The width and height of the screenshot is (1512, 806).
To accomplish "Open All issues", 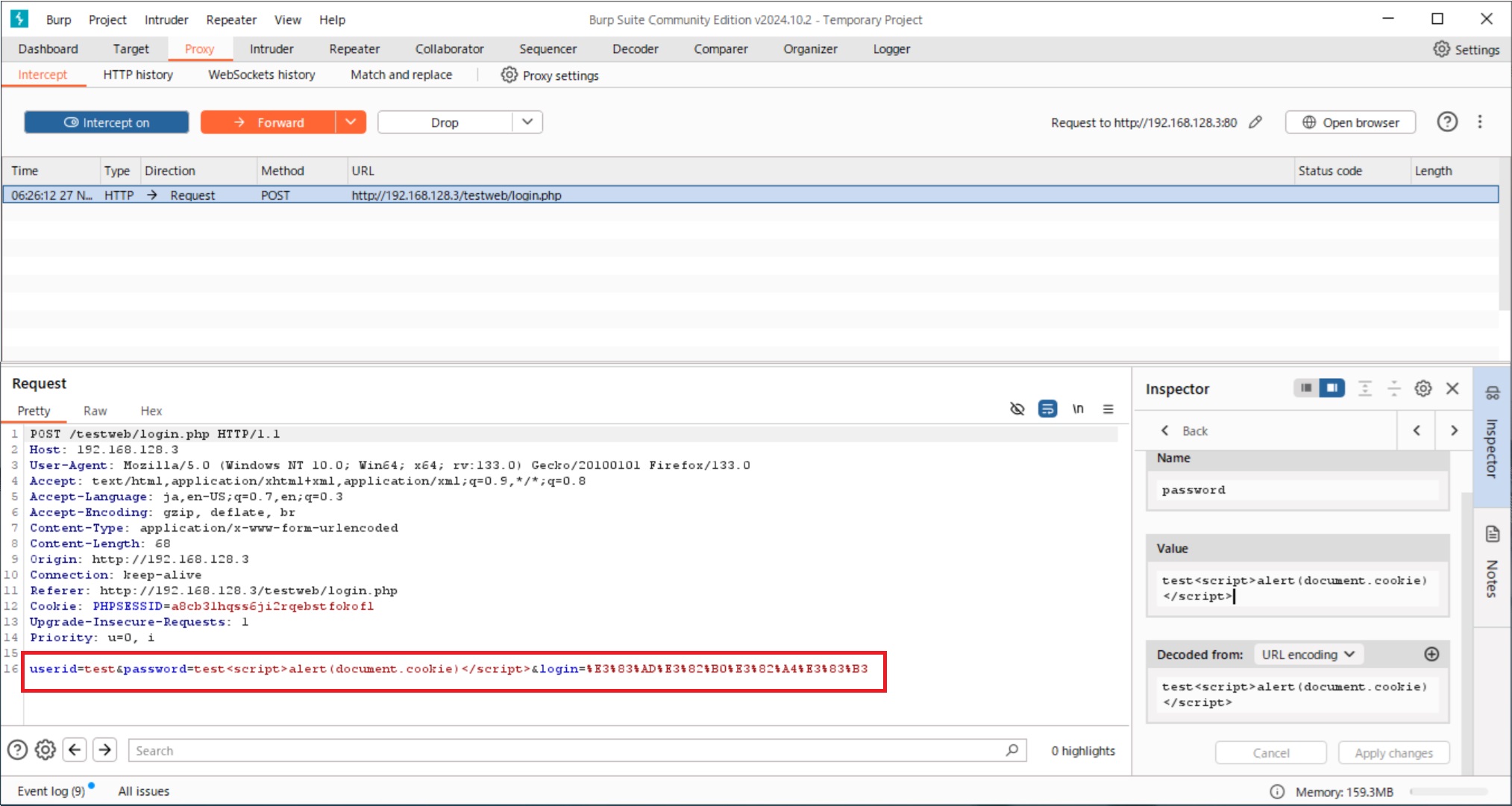I will point(143,791).
